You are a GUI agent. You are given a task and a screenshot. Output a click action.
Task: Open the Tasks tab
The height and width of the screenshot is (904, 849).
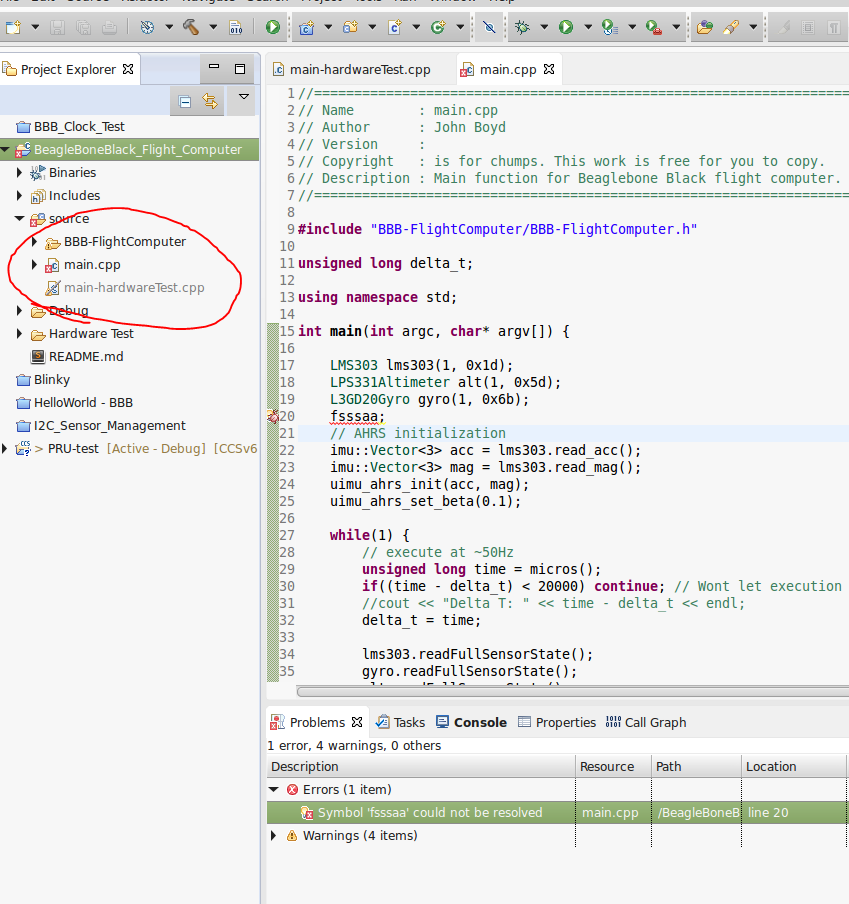coord(401,722)
